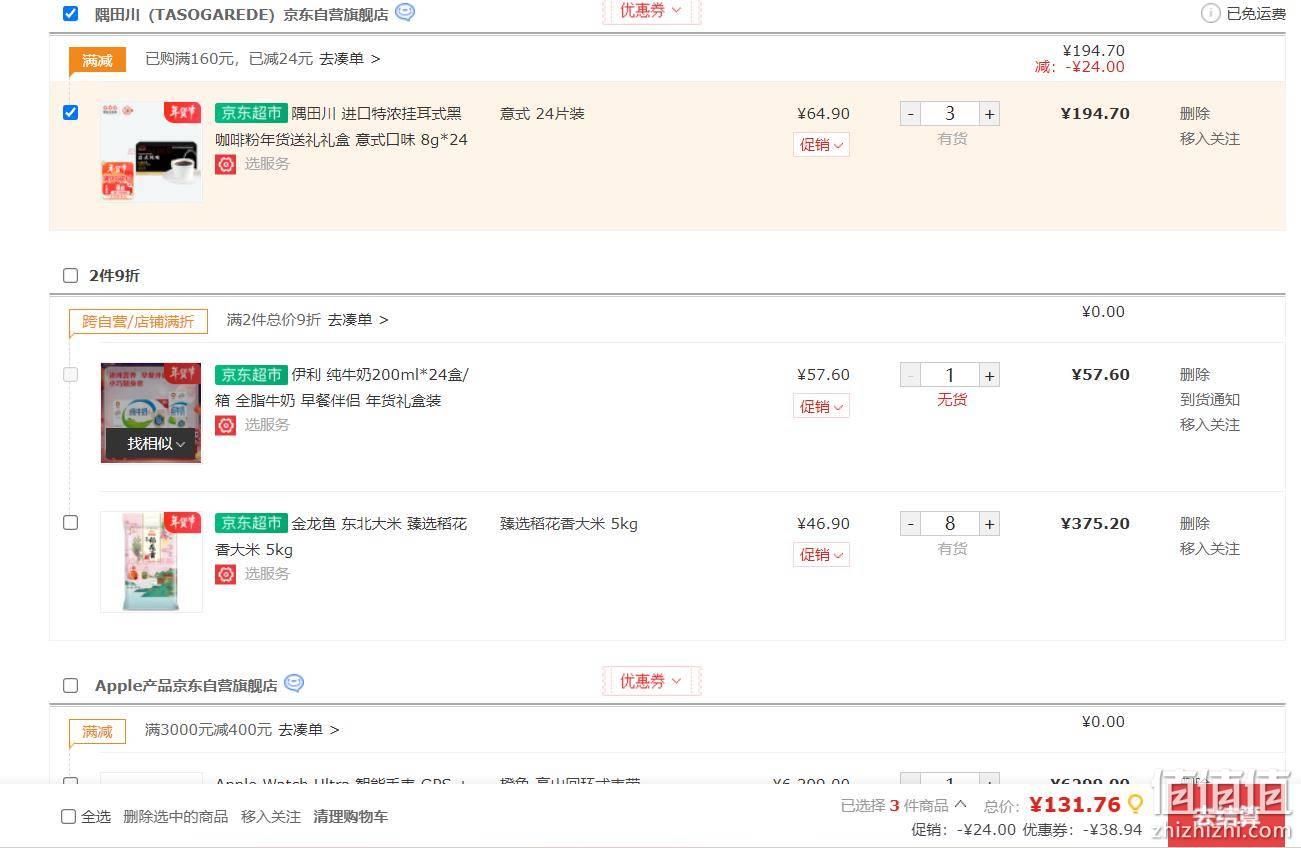This screenshot has height=848, width=1301.
Task: Open Apple产品京东自营旗舰店 store link
Action: (x=186, y=686)
